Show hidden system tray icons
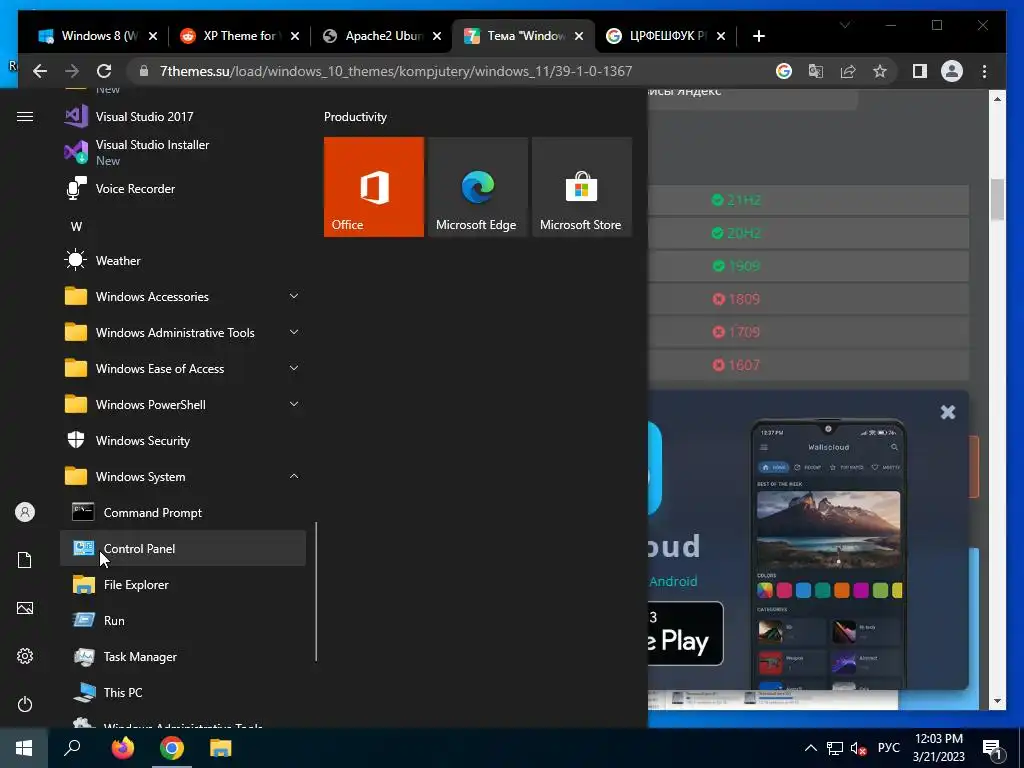 (810, 748)
